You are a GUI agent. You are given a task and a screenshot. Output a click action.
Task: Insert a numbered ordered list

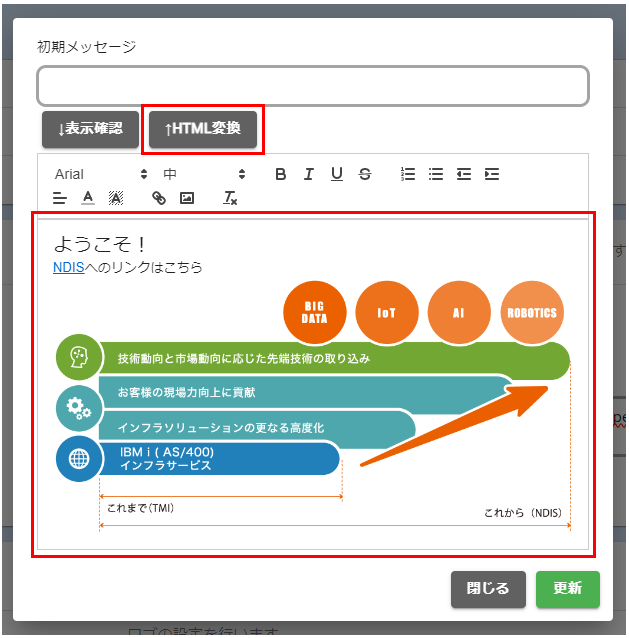408,174
